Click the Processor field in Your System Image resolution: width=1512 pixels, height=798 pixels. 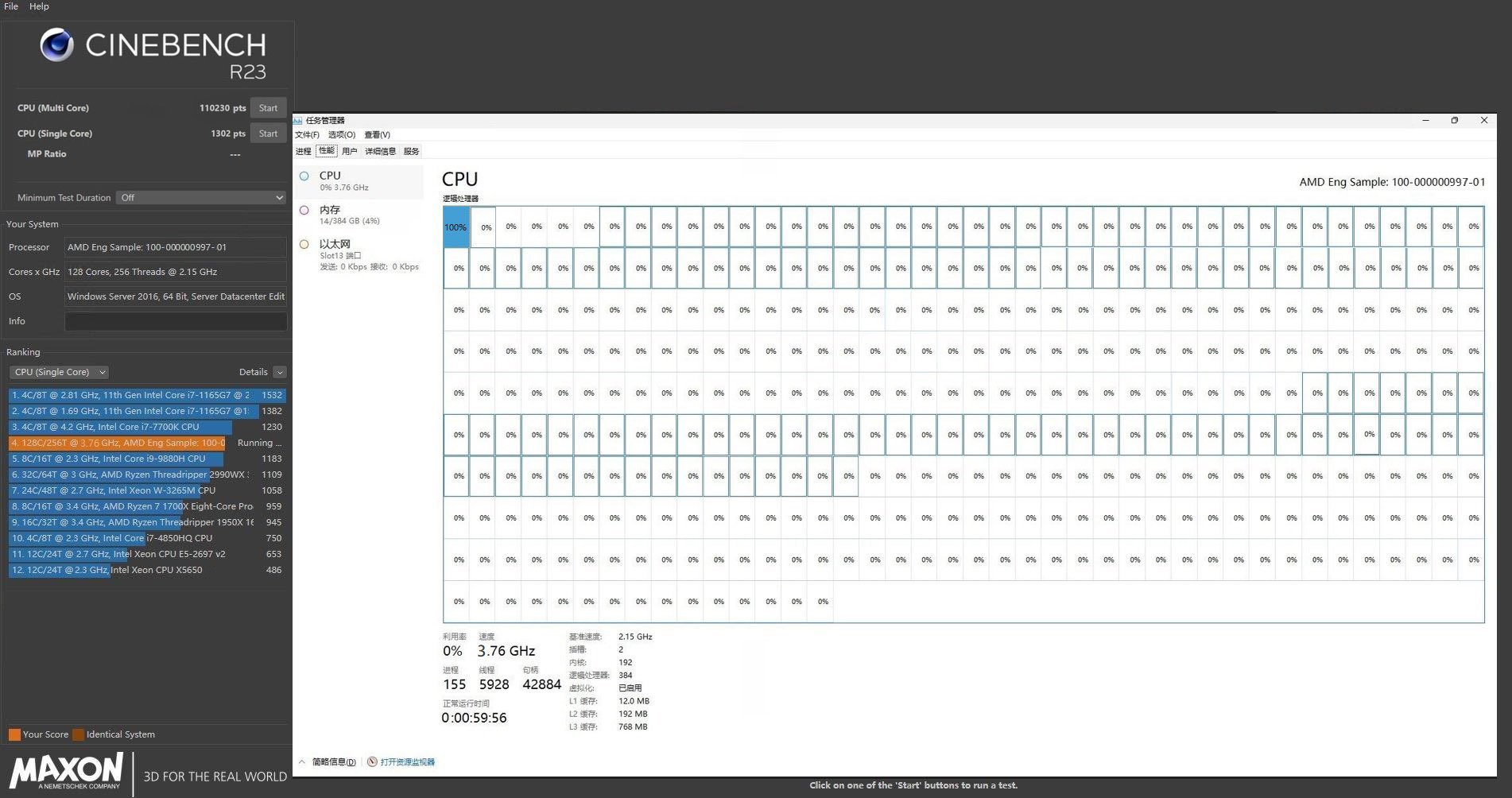(x=175, y=247)
